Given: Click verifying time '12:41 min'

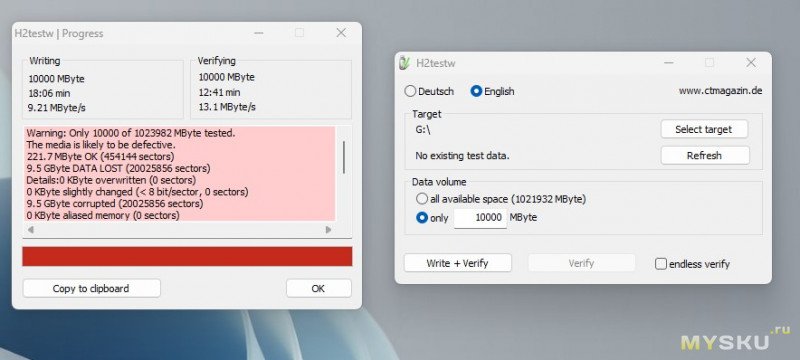Looking at the screenshot, I should (219, 93).
